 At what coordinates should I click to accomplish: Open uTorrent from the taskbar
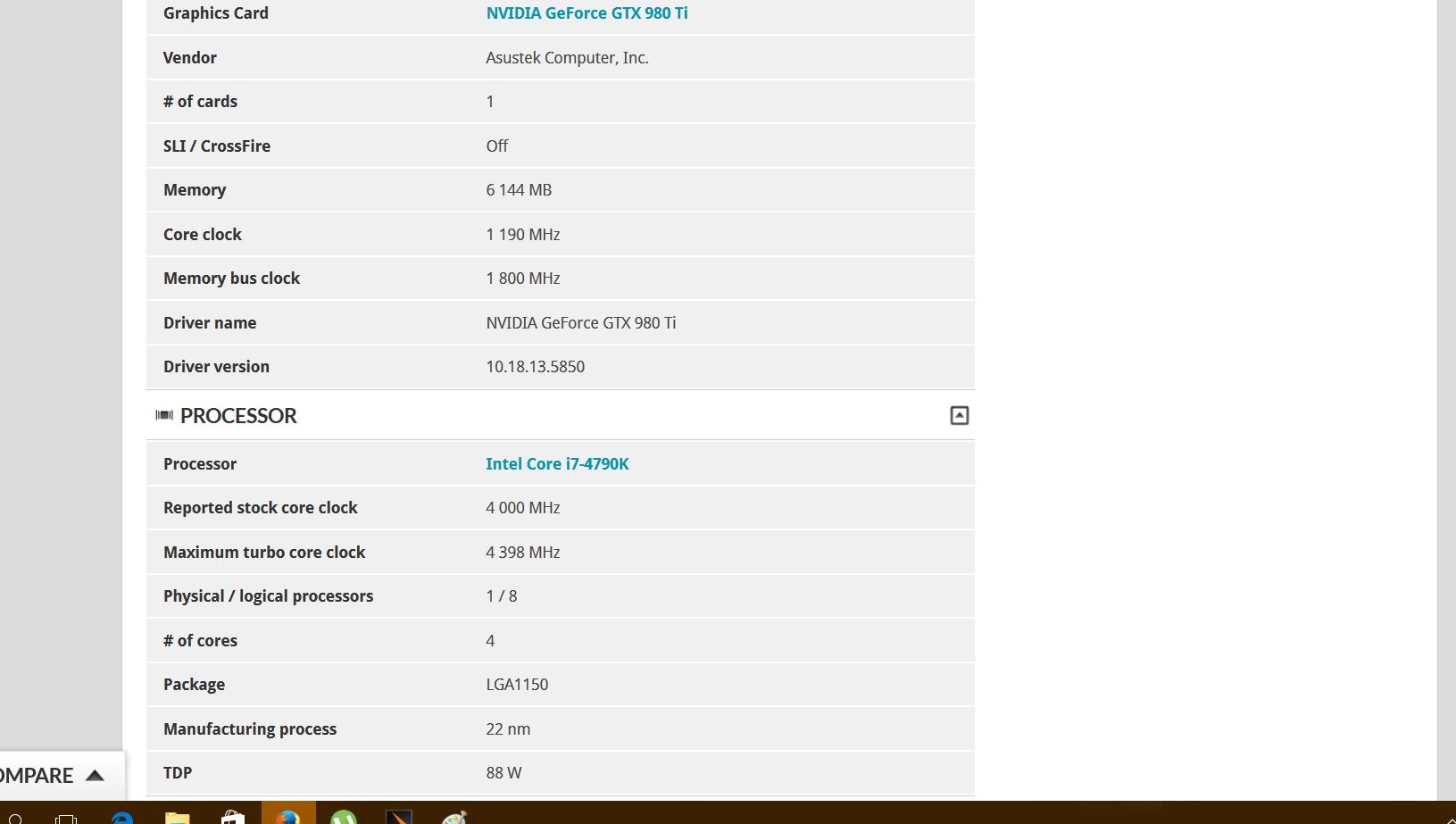click(x=344, y=817)
